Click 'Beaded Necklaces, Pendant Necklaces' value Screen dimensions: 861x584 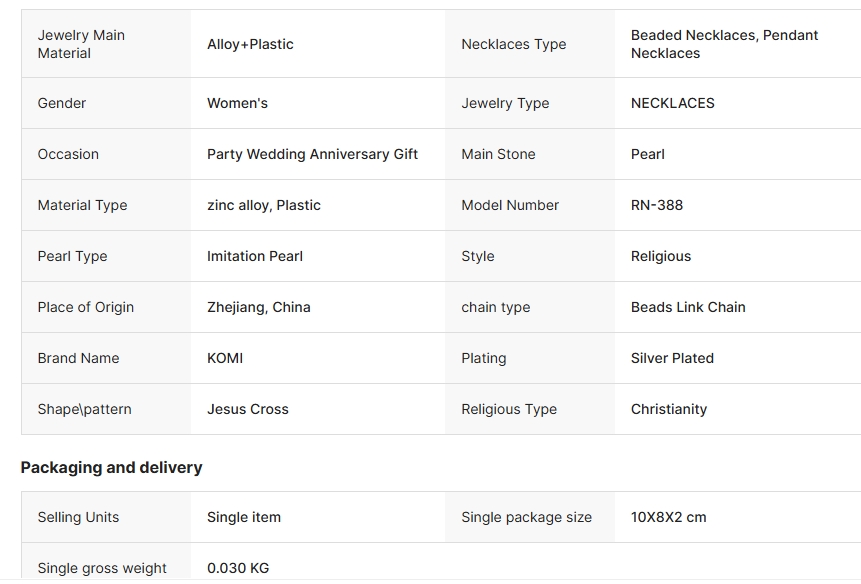coord(724,44)
